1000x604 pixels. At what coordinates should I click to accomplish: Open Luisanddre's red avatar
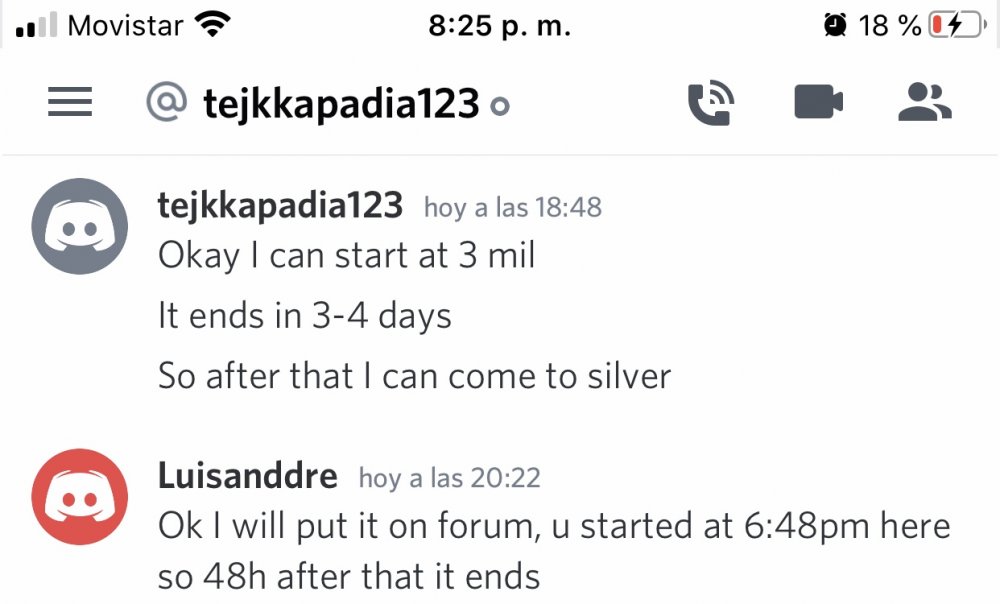click(80, 496)
